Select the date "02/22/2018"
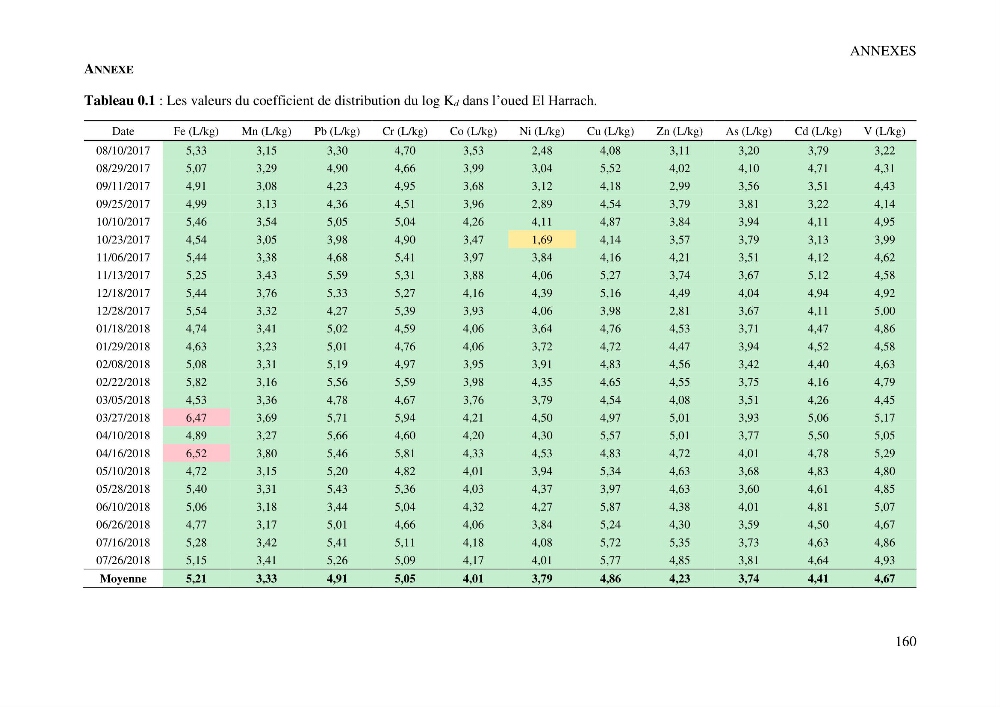The width and height of the screenshot is (1000, 707). tap(123, 382)
